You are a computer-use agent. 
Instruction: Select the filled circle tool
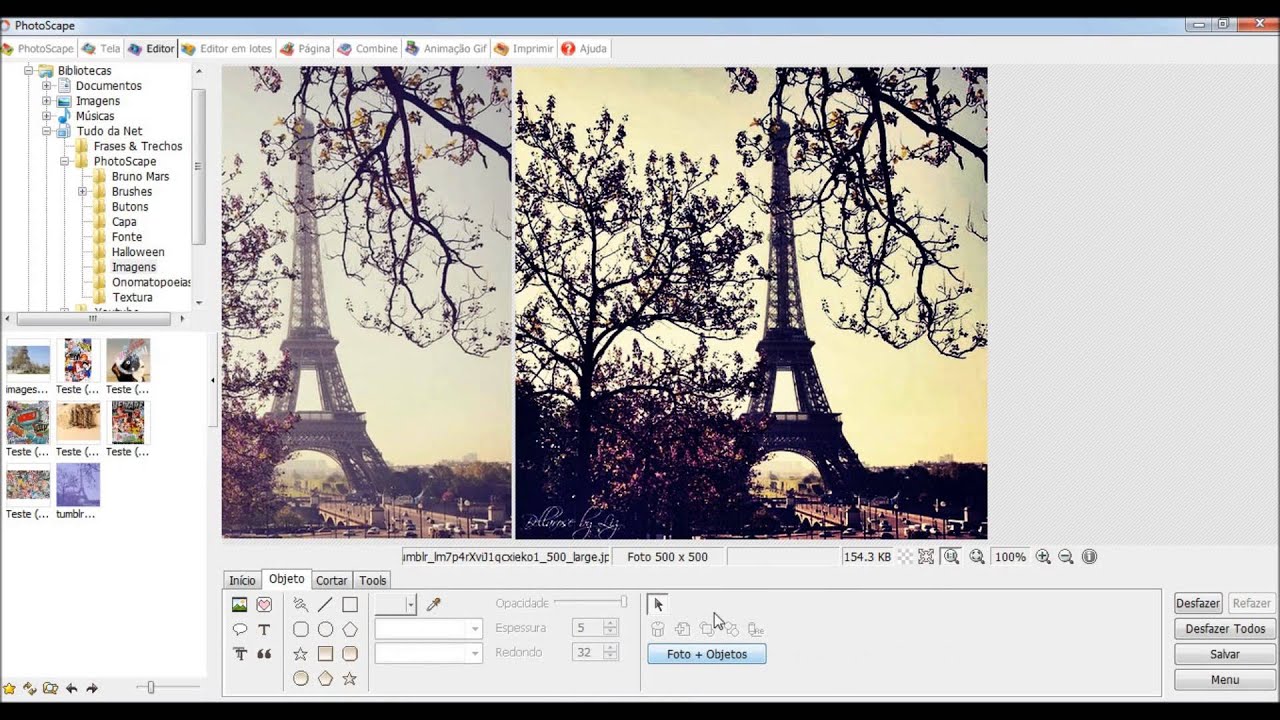click(x=300, y=679)
